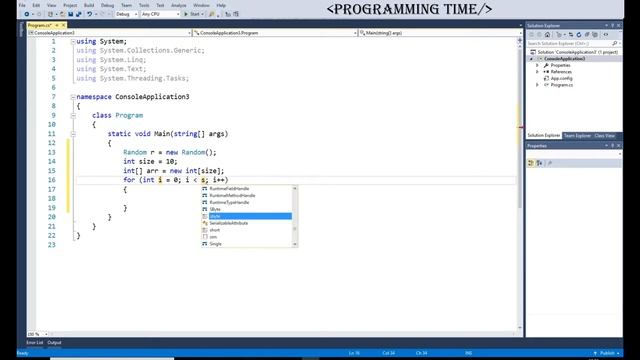Open the Debug configuration dropdown
This screenshot has width=640, height=360.
(136, 14)
